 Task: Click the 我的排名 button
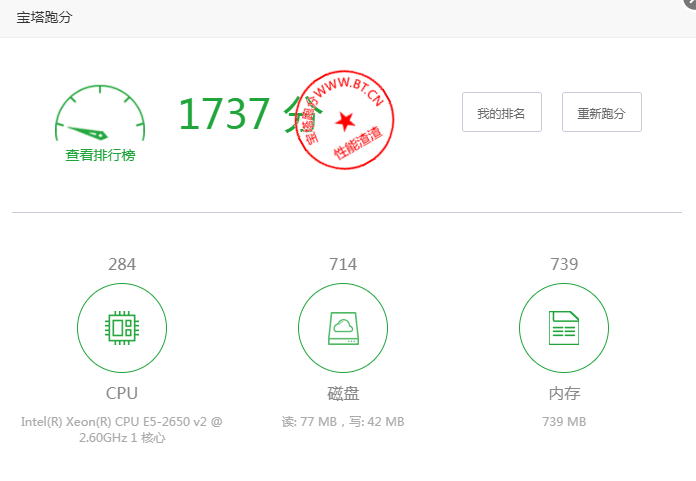click(x=501, y=113)
